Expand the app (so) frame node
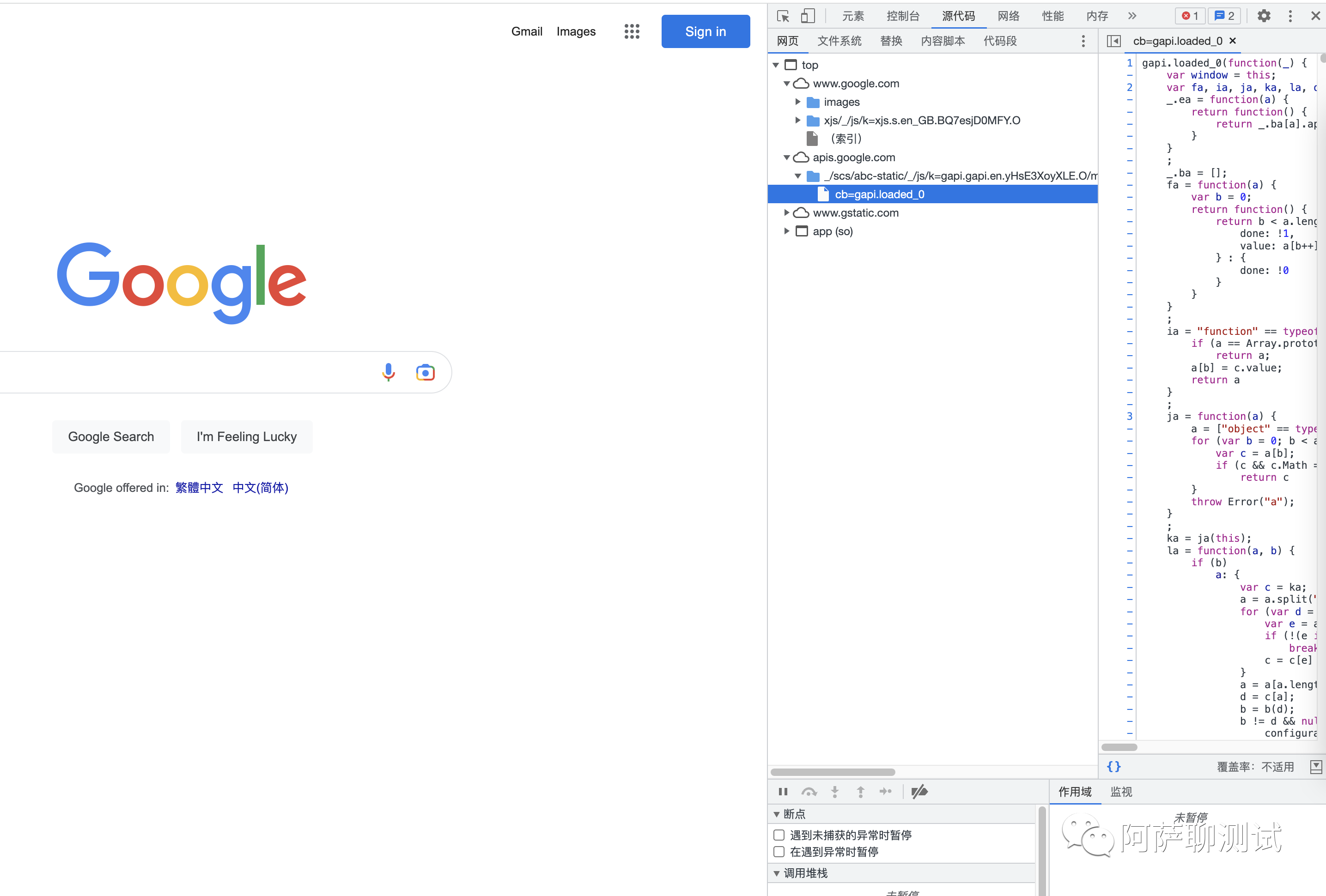Image resolution: width=1326 pixels, height=896 pixels. (787, 231)
